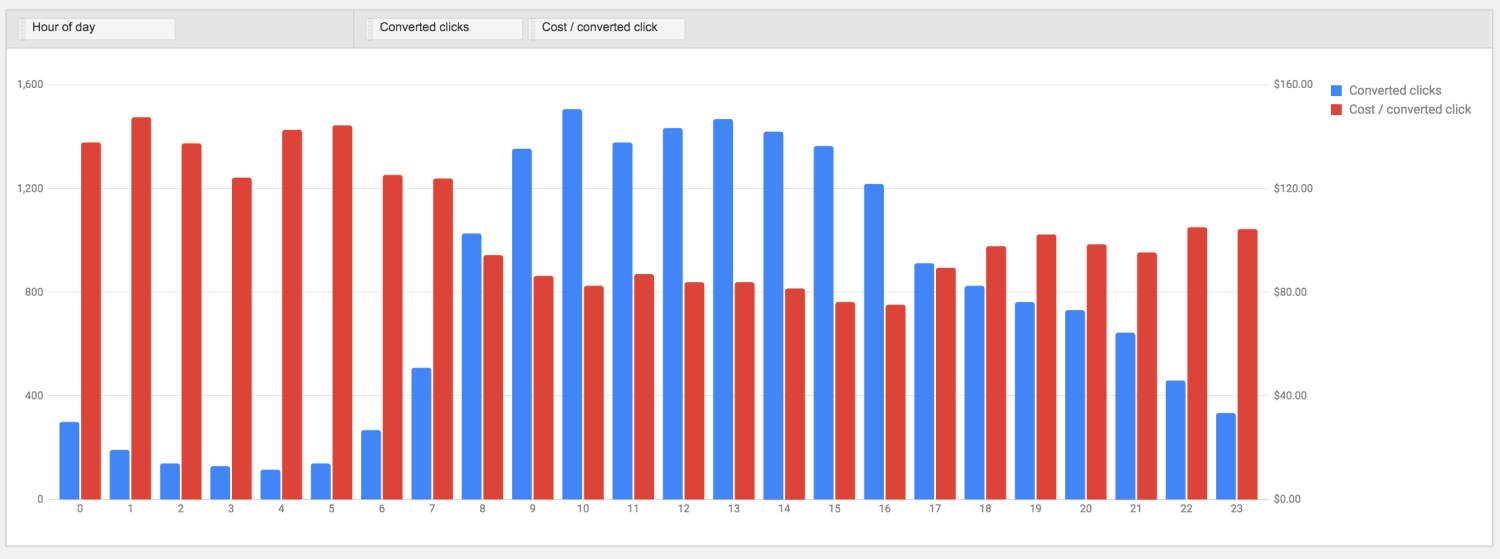Grab the handle icon on Hour of day chip
This screenshot has height=559, width=1500.
pos(24,28)
